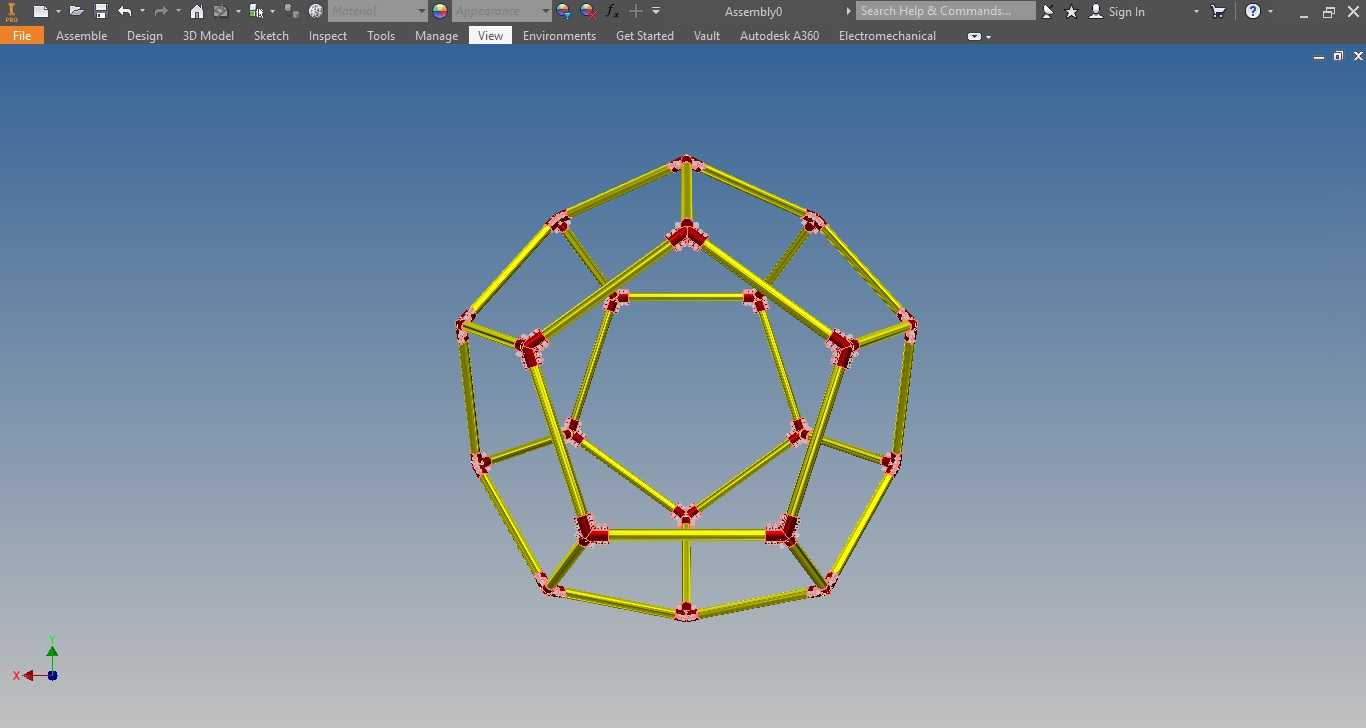Viewport: 1366px width, 728px height.
Task: Expand the Sign In dropdown arrow
Action: tap(1196, 11)
